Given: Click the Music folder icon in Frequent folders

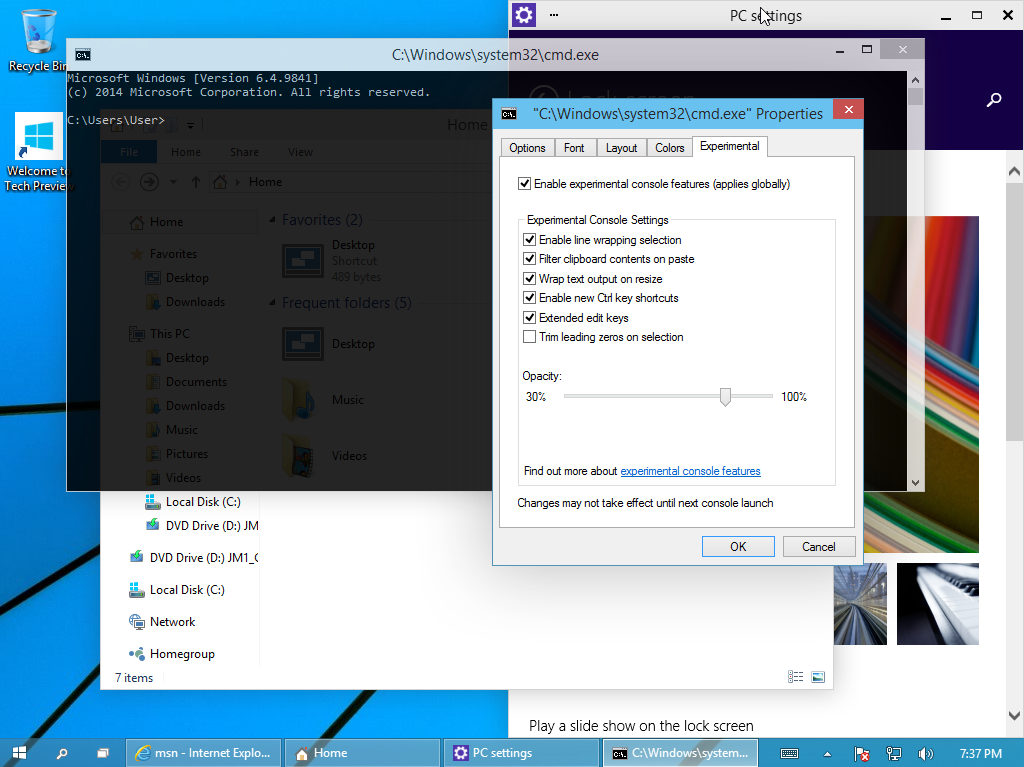Looking at the screenshot, I should click(x=300, y=399).
